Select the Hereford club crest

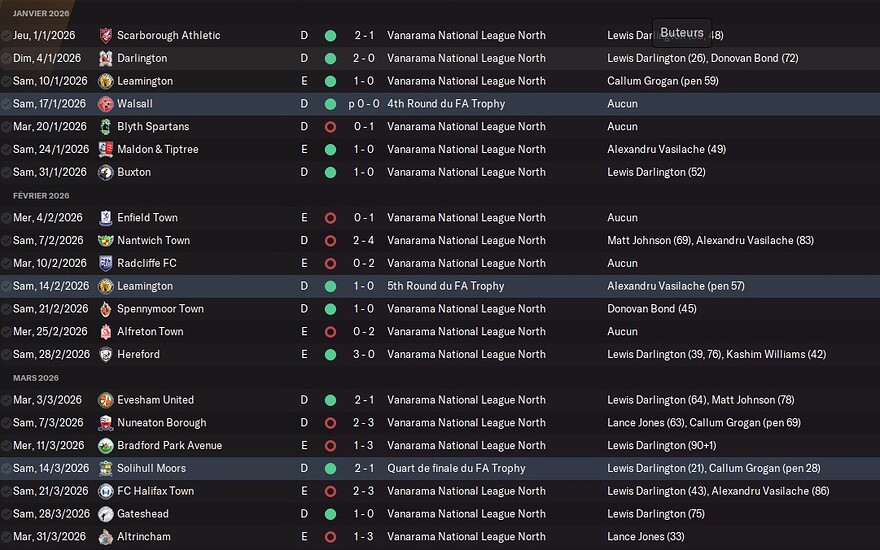click(x=105, y=355)
